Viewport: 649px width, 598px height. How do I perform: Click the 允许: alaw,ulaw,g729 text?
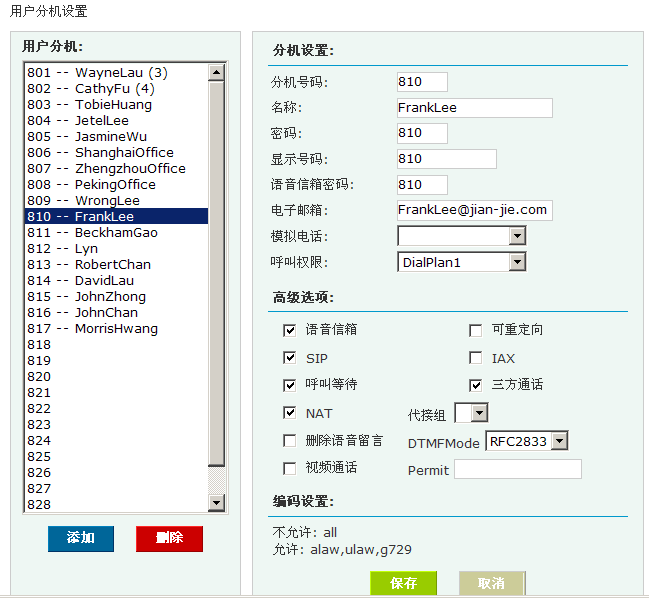pyautogui.click(x=342, y=550)
